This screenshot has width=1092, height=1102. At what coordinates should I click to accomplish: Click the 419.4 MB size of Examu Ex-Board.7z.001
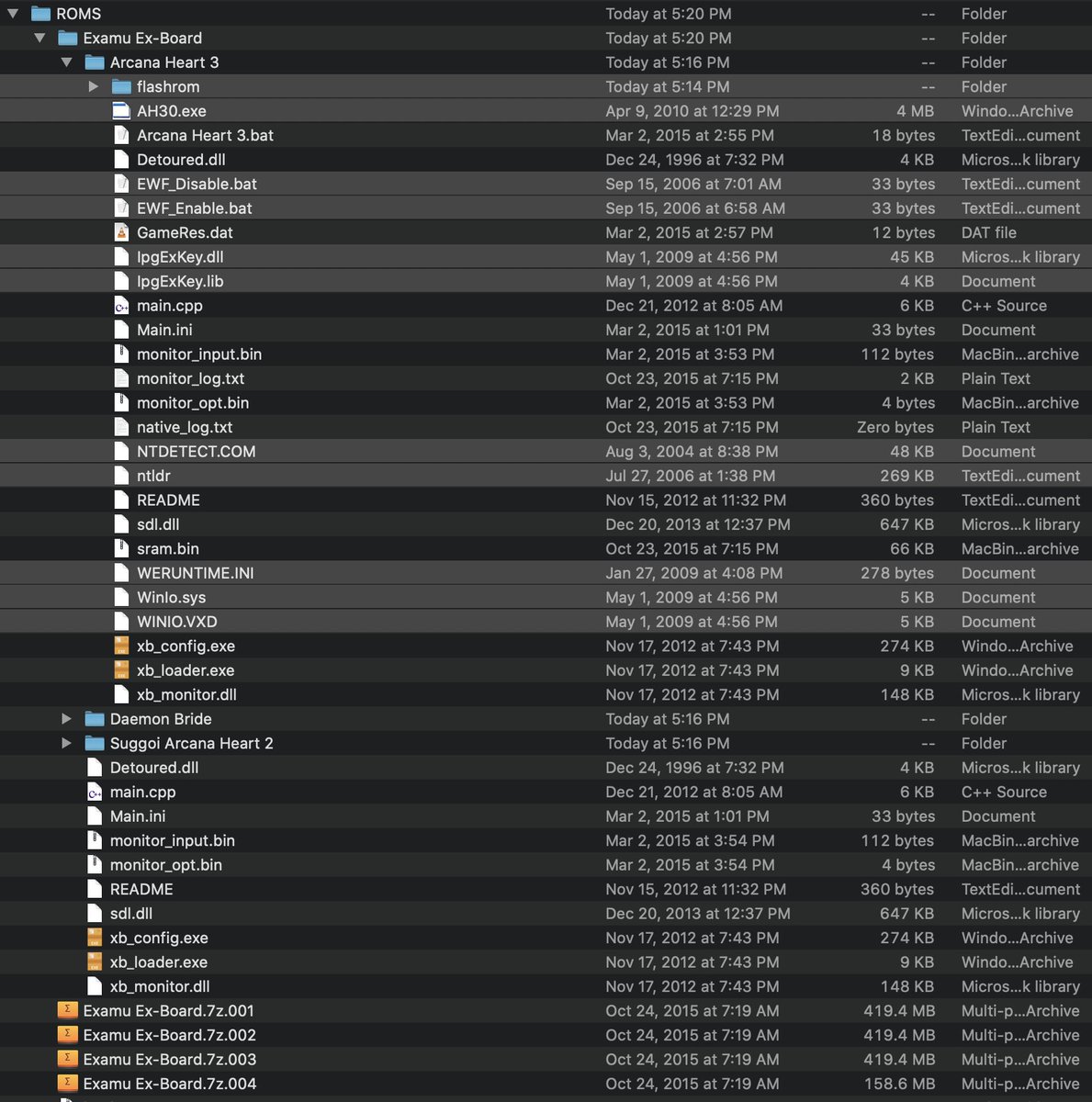(899, 1010)
